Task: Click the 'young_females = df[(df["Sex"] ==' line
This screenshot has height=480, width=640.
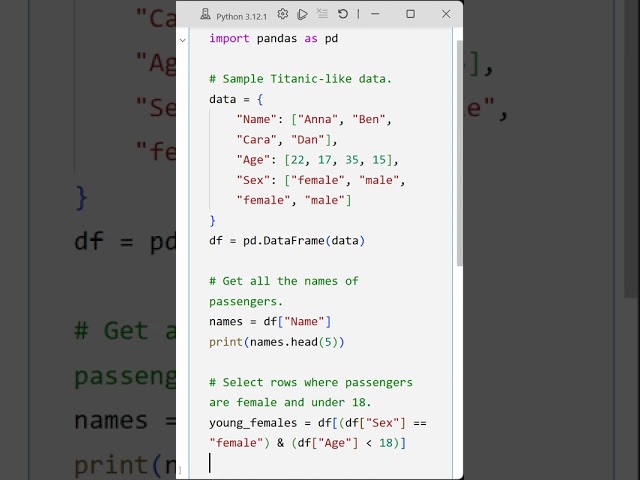Action: coord(318,423)
